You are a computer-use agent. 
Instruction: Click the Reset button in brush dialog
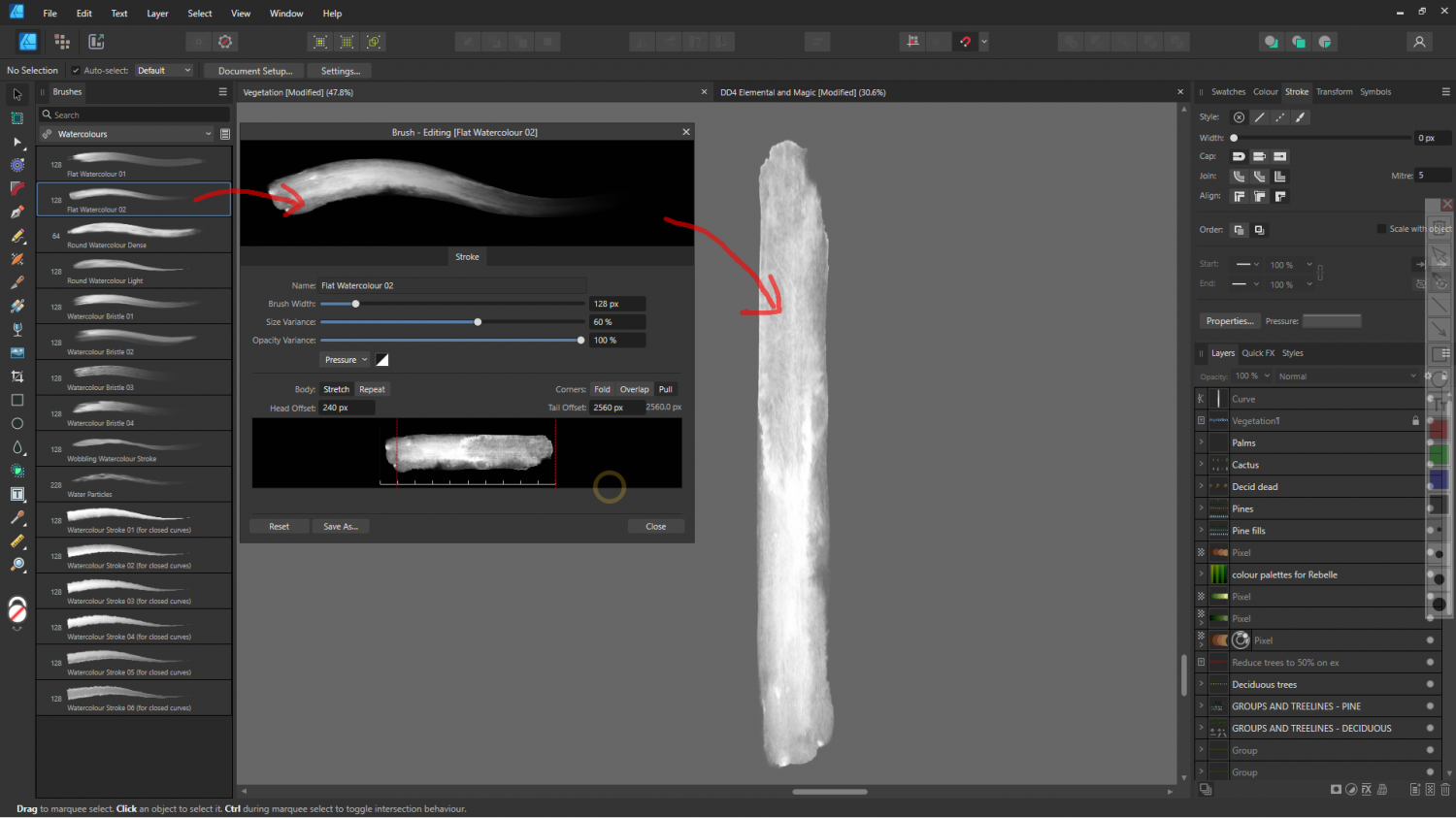click(x=279, y=527)
